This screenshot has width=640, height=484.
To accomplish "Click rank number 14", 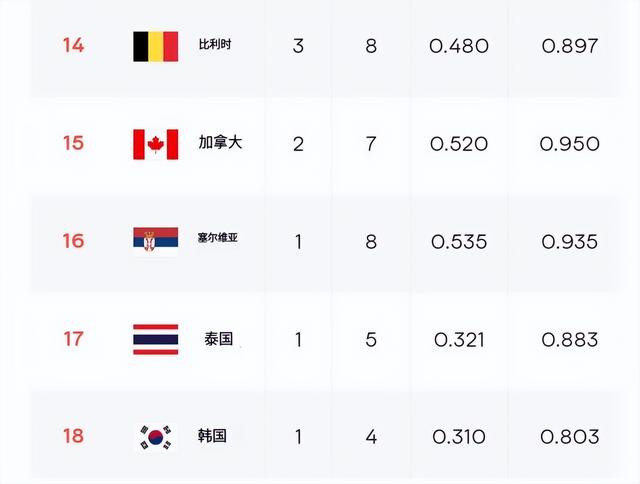I will coord(73,45).
